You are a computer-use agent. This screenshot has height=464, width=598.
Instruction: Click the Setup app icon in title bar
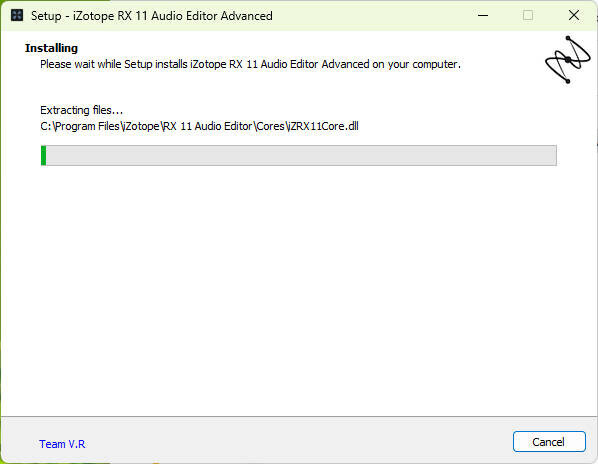tap(17, 15)
